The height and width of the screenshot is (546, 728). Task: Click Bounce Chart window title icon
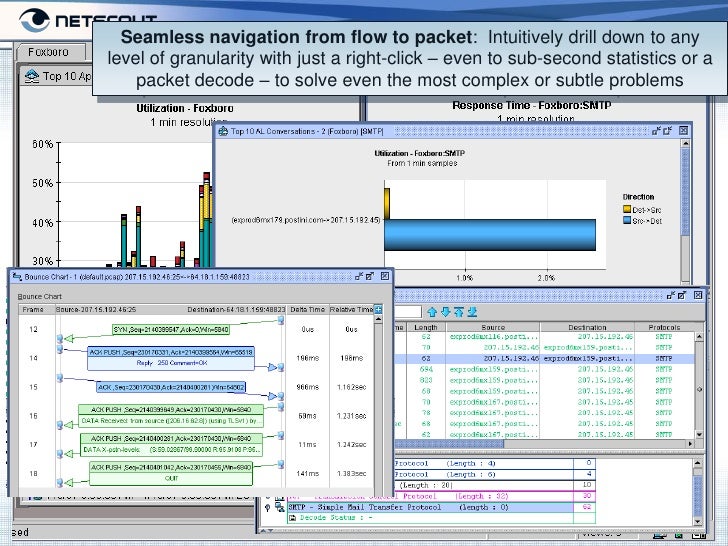(x=17, y=277)
